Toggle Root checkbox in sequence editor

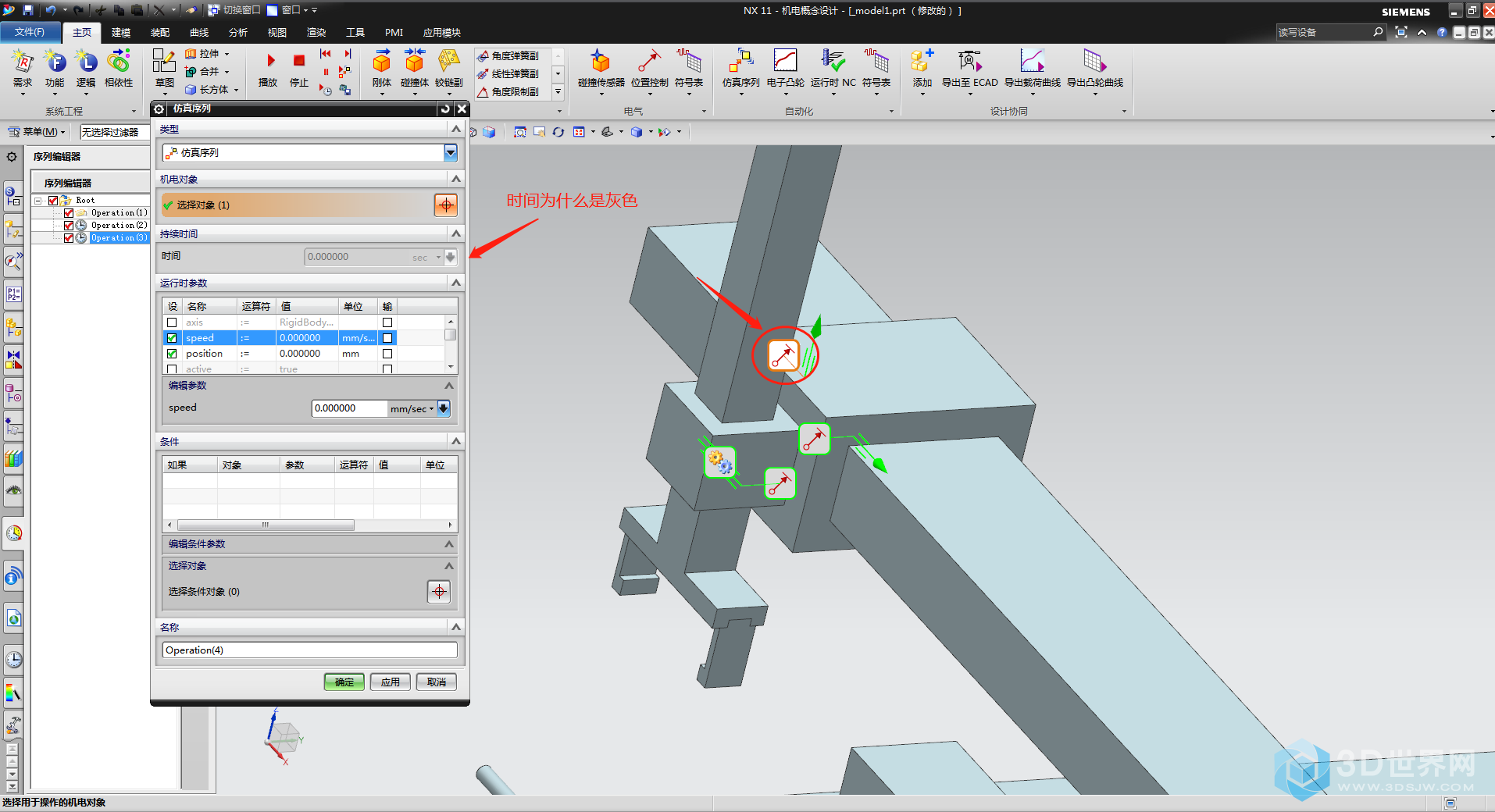point(53,201)
